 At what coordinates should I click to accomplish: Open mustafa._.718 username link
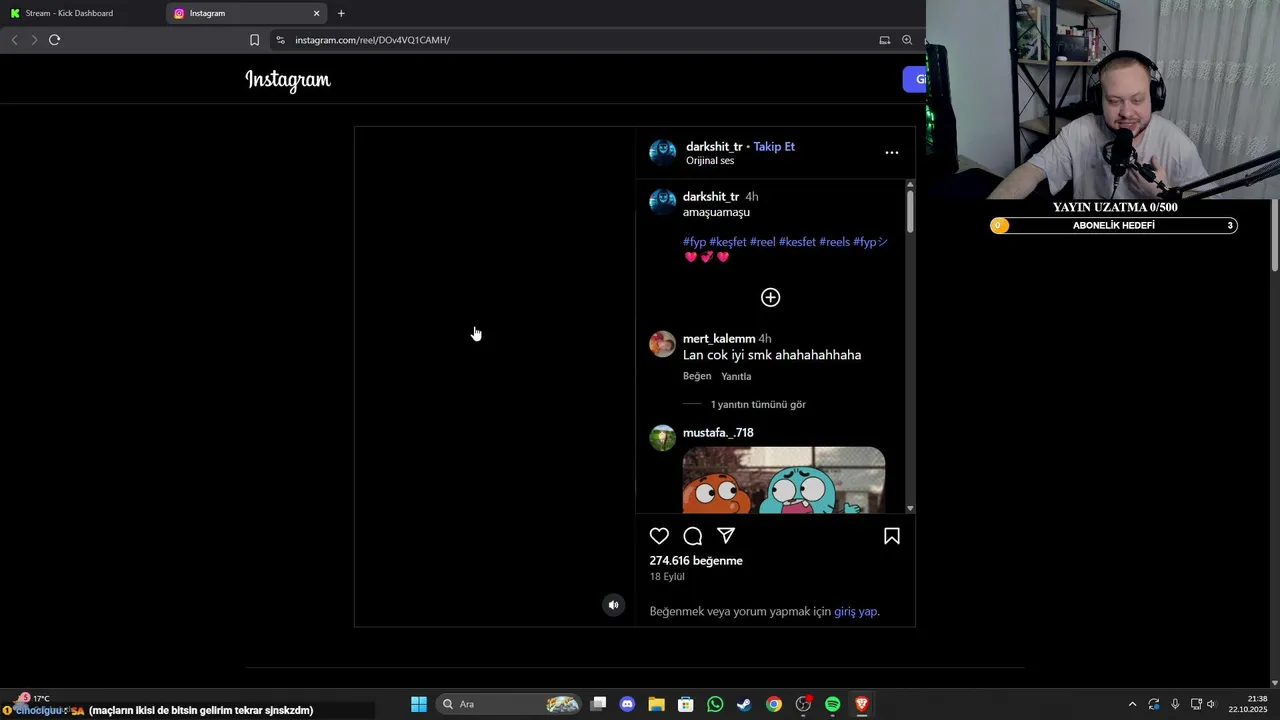(718, 433)
